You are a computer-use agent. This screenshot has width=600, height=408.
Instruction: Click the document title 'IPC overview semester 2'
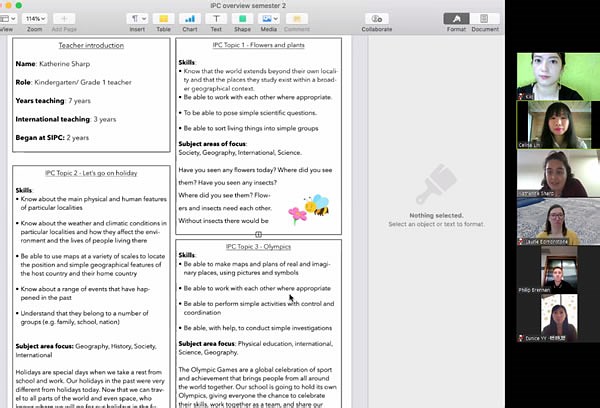248,5
